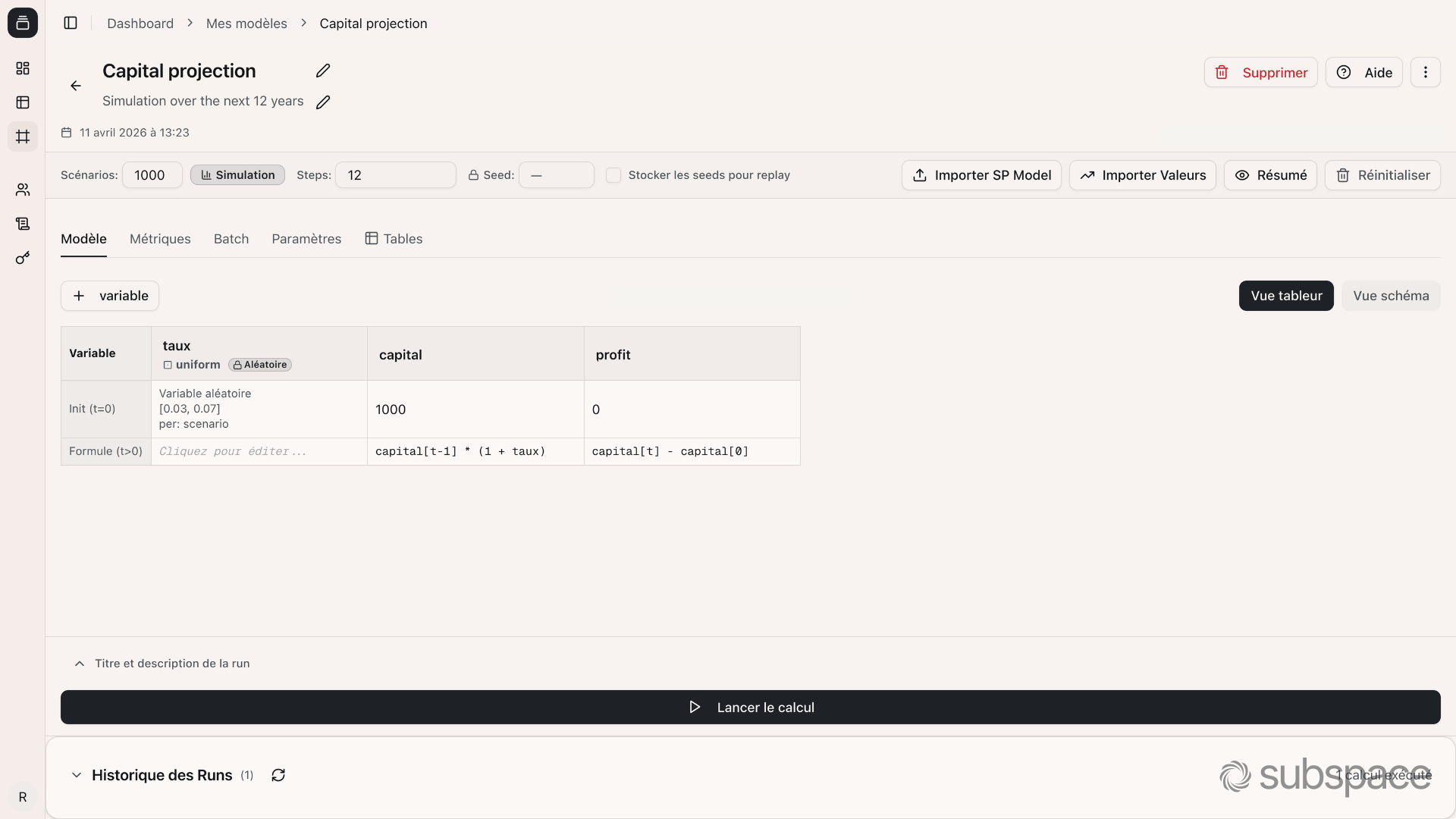Viewport: 1456px width, 819px height.
Task: Toggle the Simulation mode button
Action: (x=237, y=175)
